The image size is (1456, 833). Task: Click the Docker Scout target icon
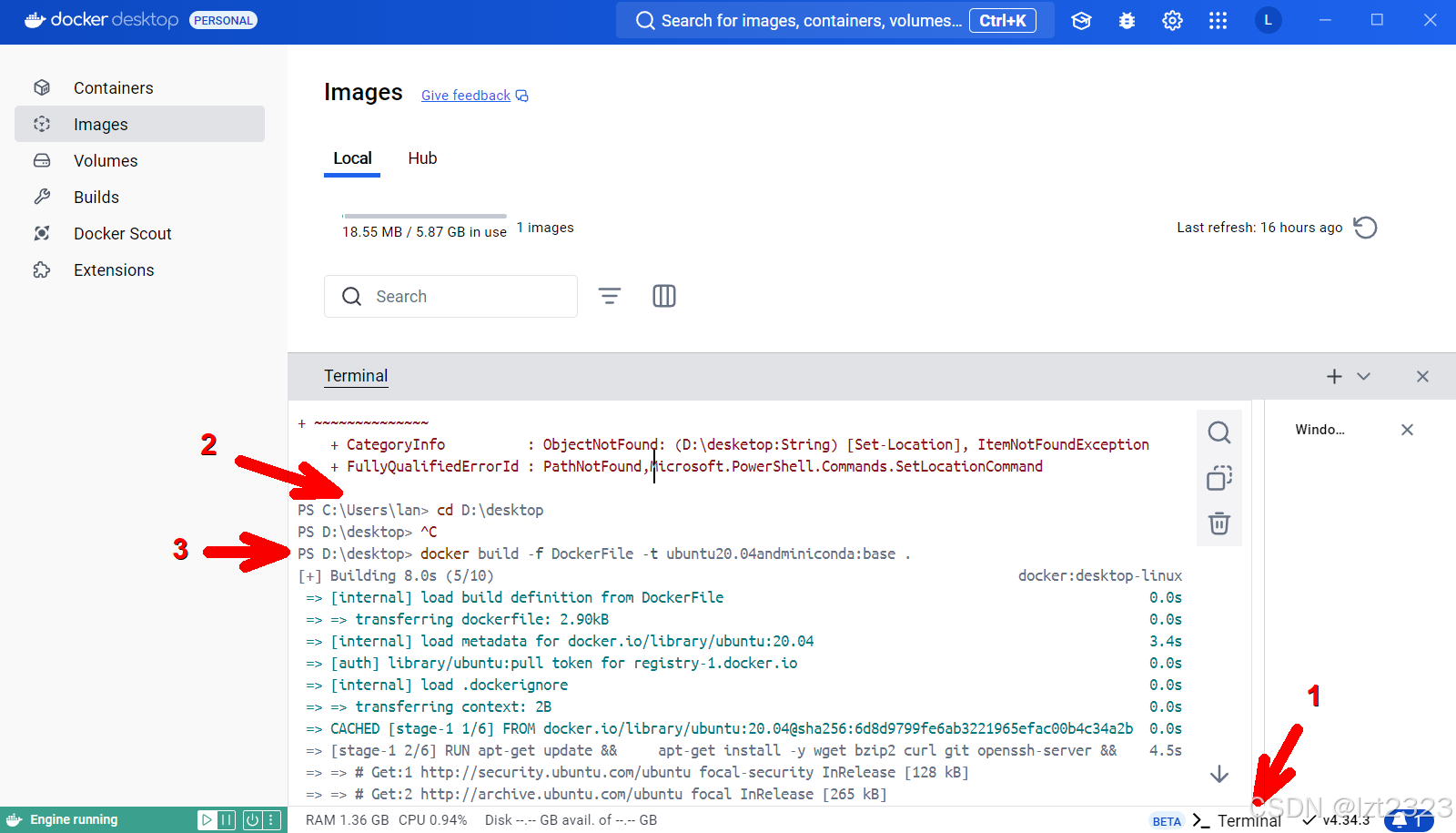(42, 233)
